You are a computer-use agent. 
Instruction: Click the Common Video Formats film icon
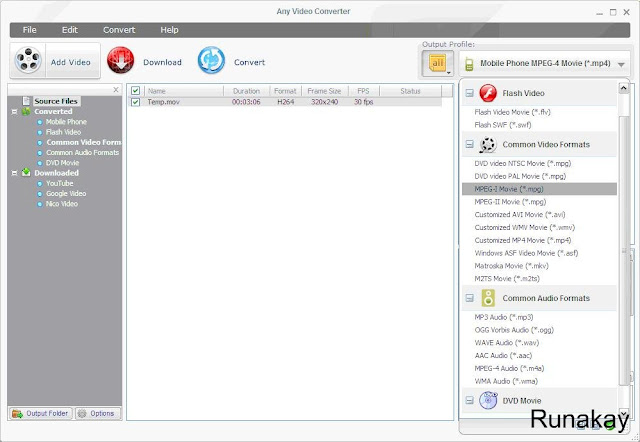[x=488, y=144]
